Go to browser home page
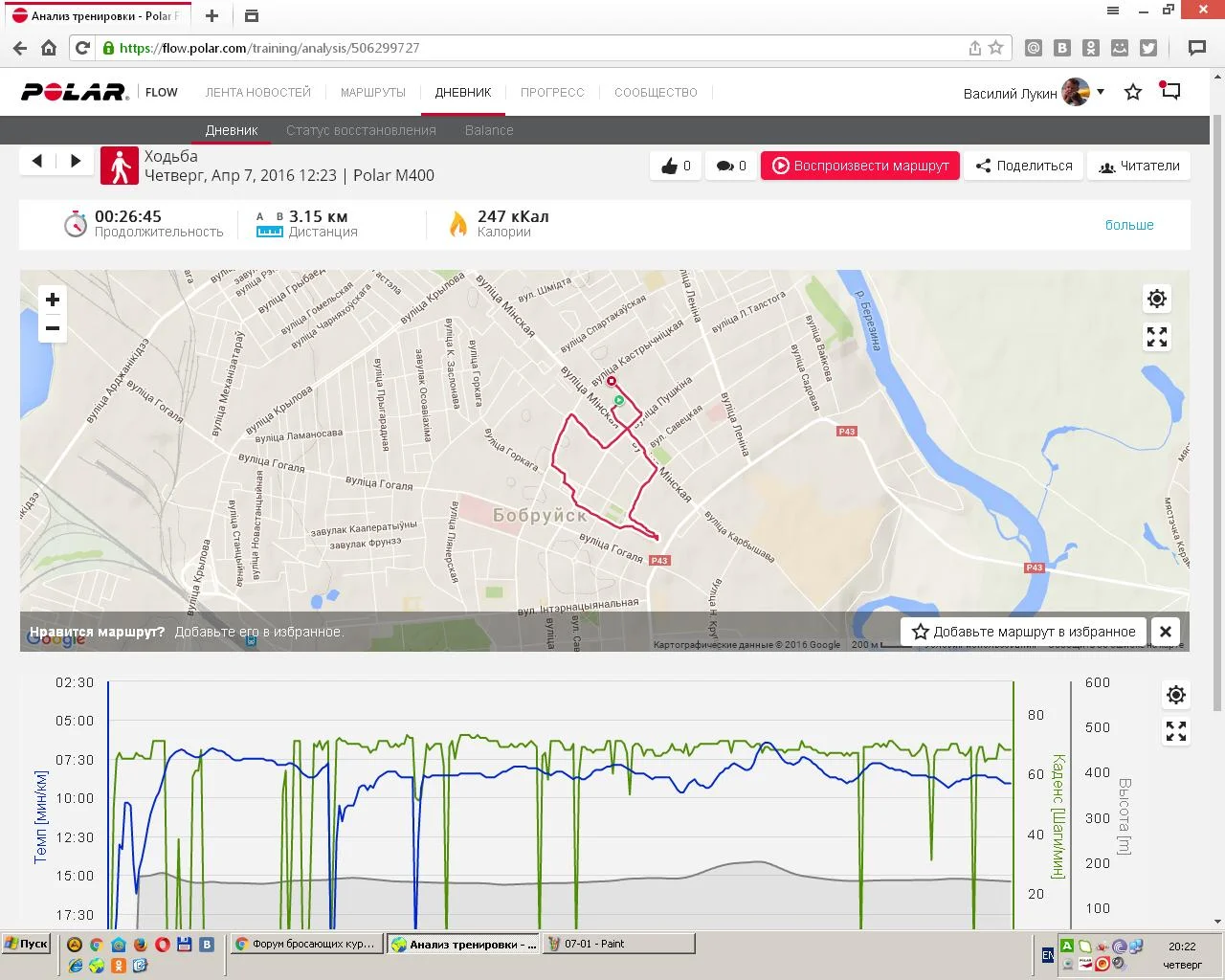The width and height of the screenshot is (1225, 980). 49,48
